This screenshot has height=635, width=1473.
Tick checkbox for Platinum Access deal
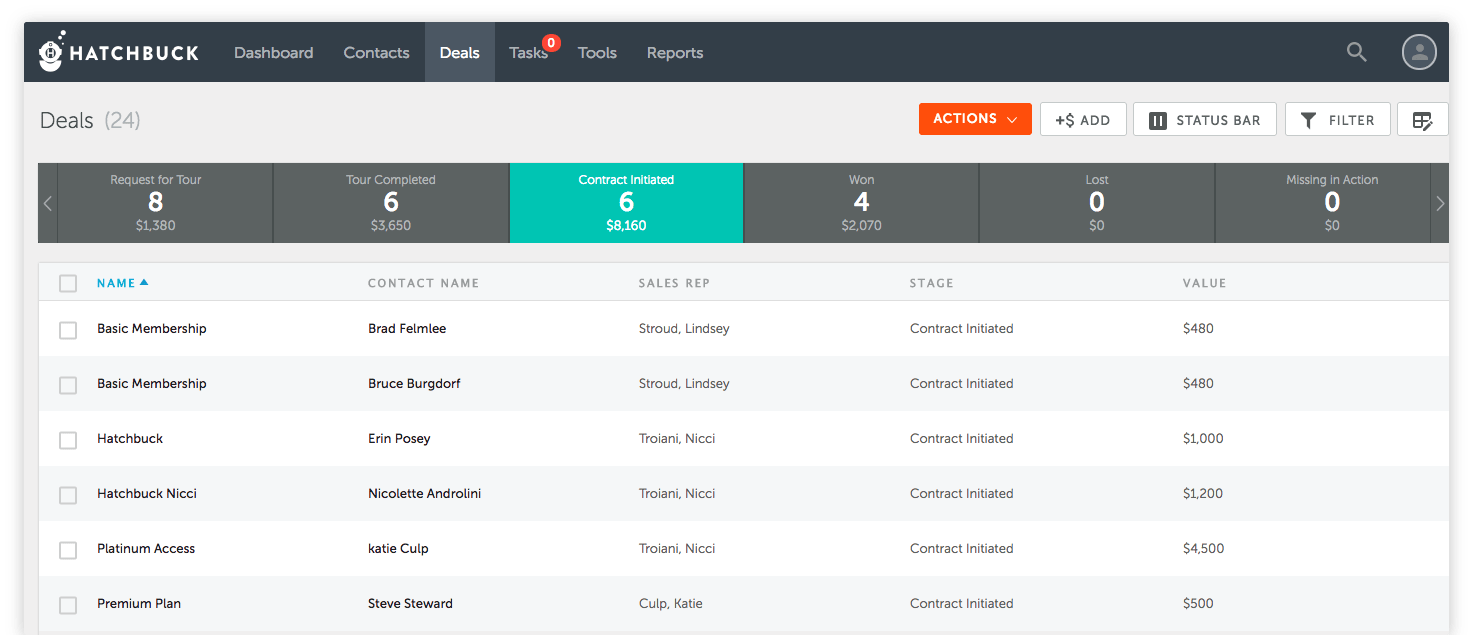click(68, 550)
